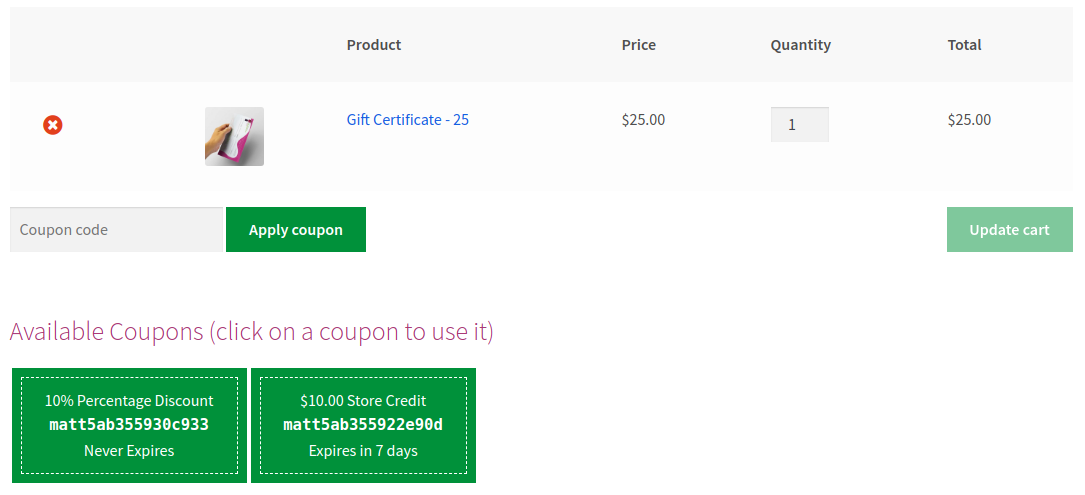This screenshot has height=495, width=1085.
Task: Focus the quantity input box
Action: pyautogui.click(x=799, y=125)
